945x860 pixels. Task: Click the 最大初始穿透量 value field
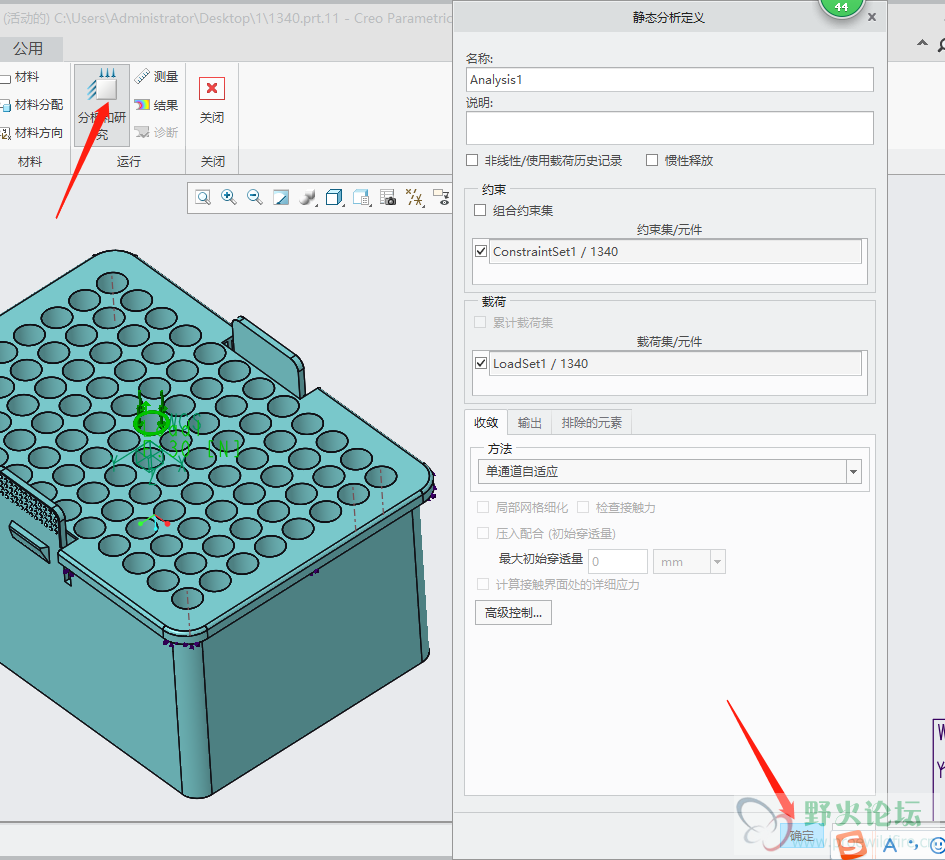pos(618,562)
